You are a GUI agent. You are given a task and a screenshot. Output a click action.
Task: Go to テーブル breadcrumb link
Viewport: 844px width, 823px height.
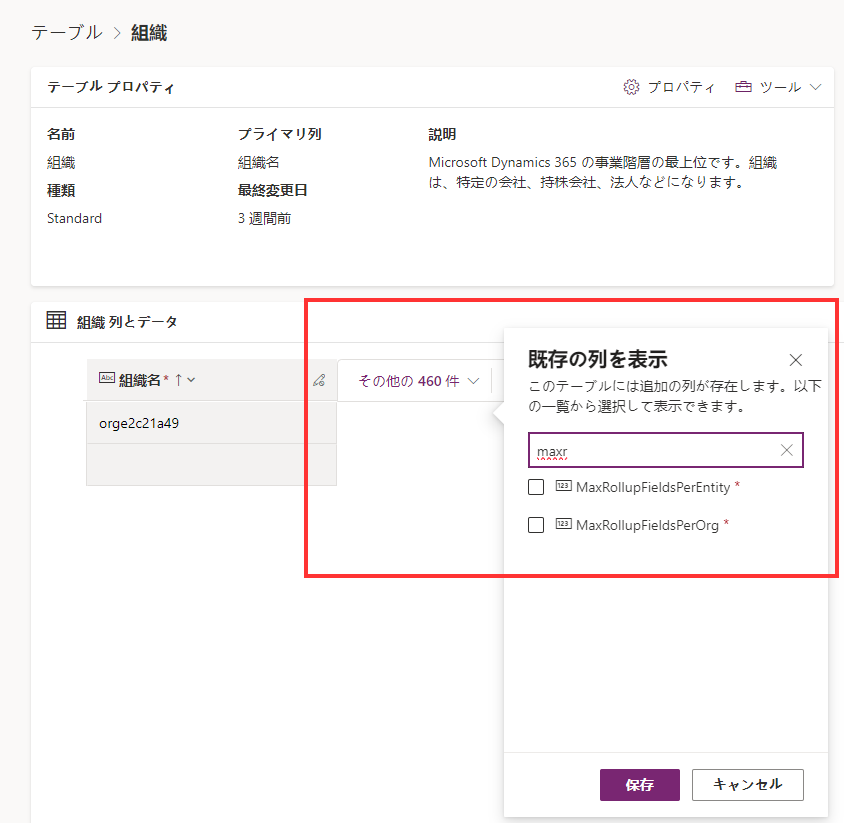pyautogui.click(x=67, y=33)
